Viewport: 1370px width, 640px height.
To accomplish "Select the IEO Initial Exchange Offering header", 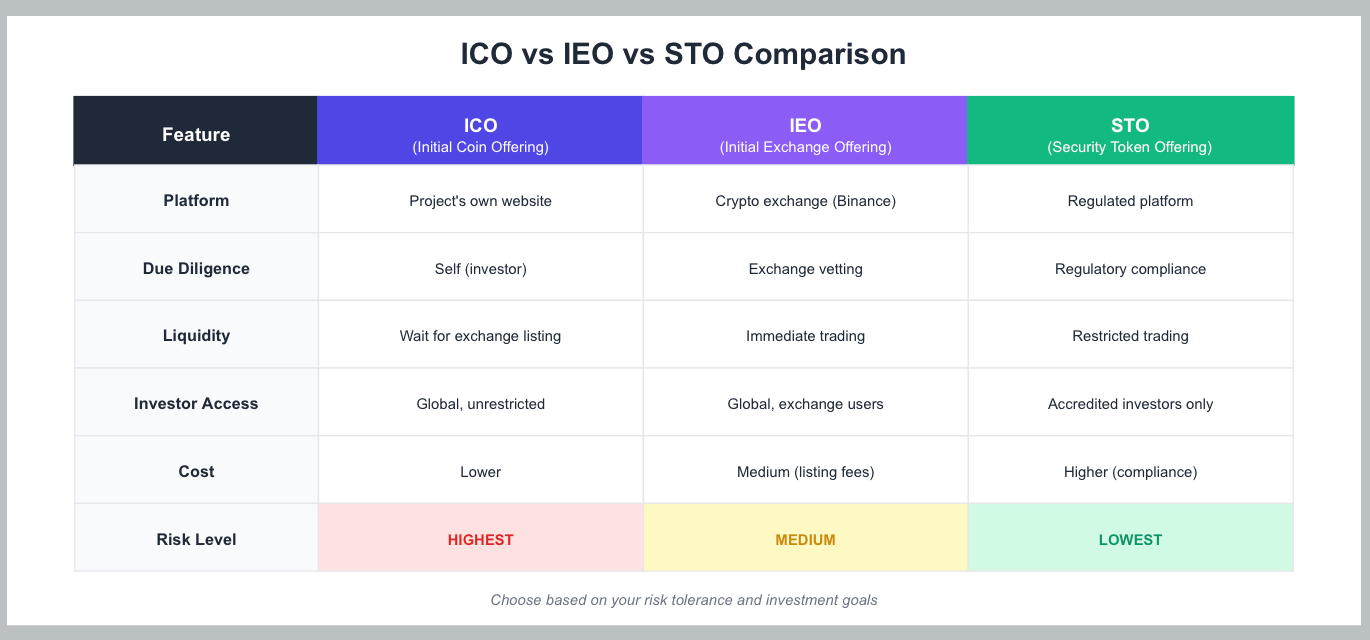I will [x=805, y=135].
